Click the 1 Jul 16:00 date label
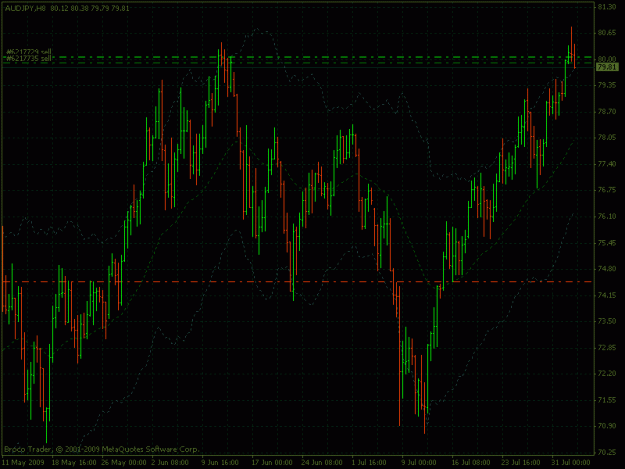Screen dimensions: 625x469 pyautogui.click(x=369, y=463)
